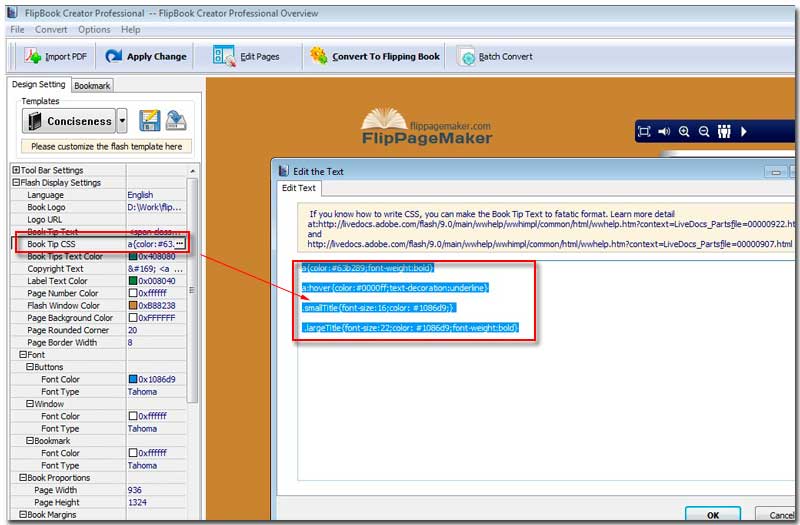Click Convert To Flipping Book
The image size is (800, 525).
tap(375, 57)
